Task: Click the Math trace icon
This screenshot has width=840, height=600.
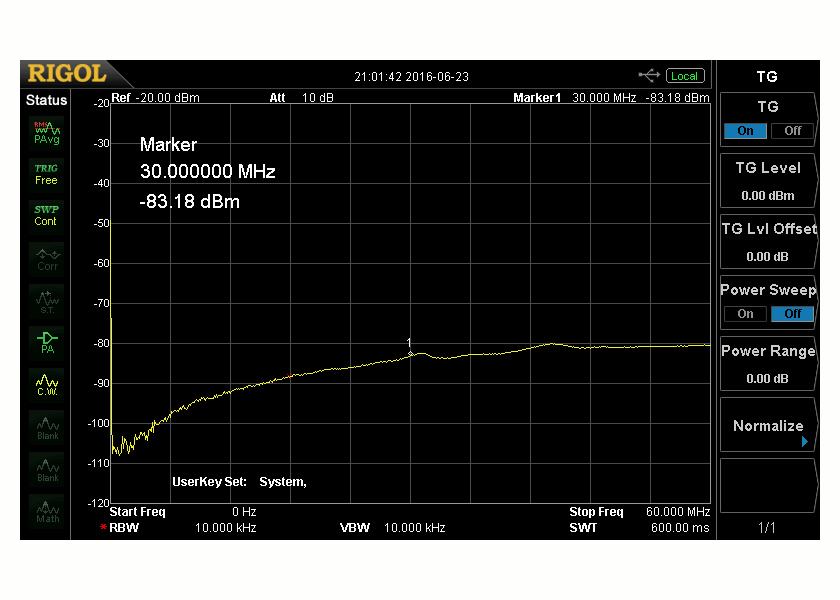Action: pos(46,511)
